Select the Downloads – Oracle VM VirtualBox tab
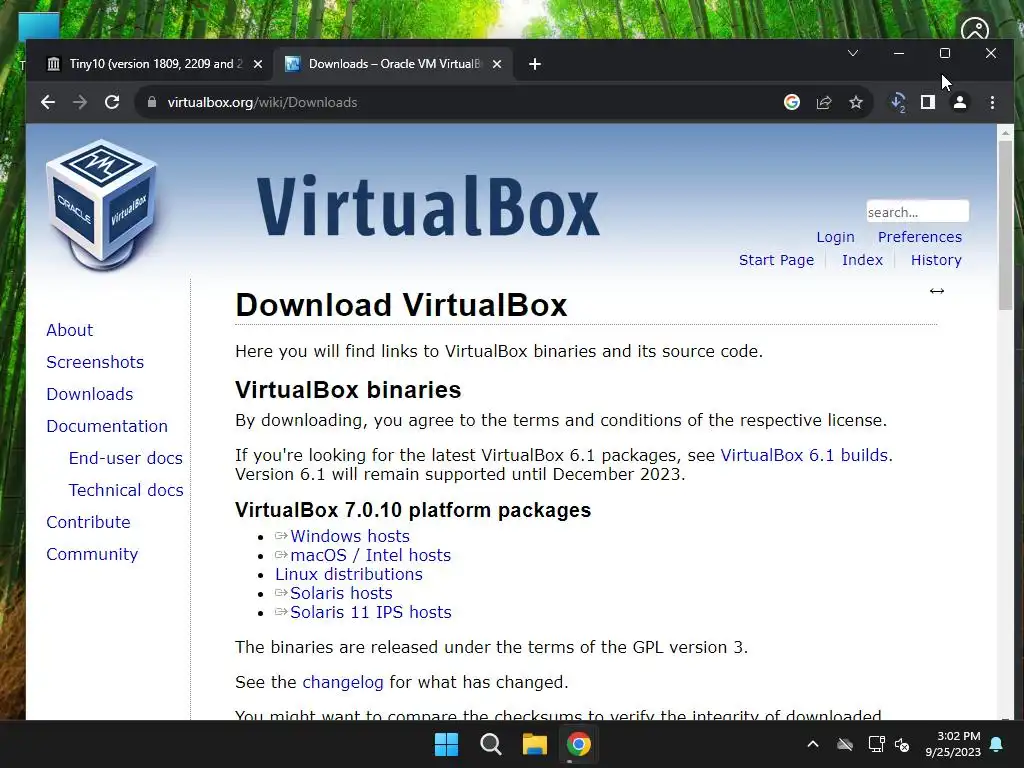The height and width of the screenshot is (768, 1024). pyautogui.click(x=394, y=64)
